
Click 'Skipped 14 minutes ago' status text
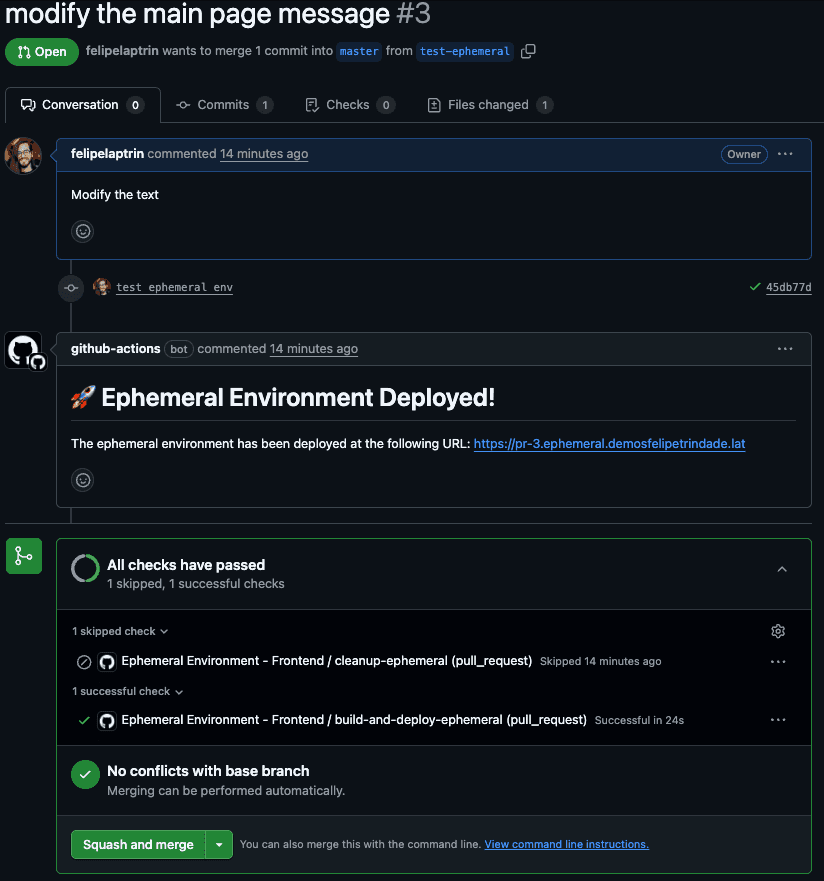point(600,661)
